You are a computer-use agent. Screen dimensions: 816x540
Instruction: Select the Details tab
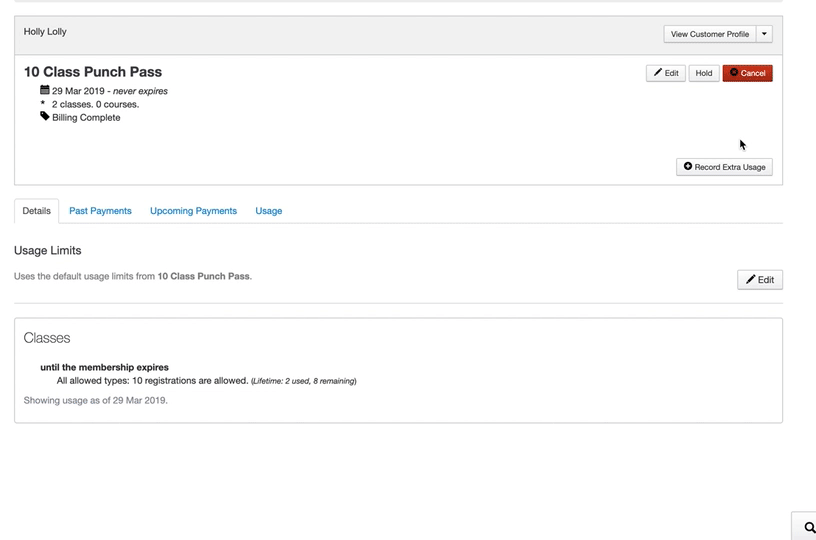pyautogui.click(x=36, y=211)
